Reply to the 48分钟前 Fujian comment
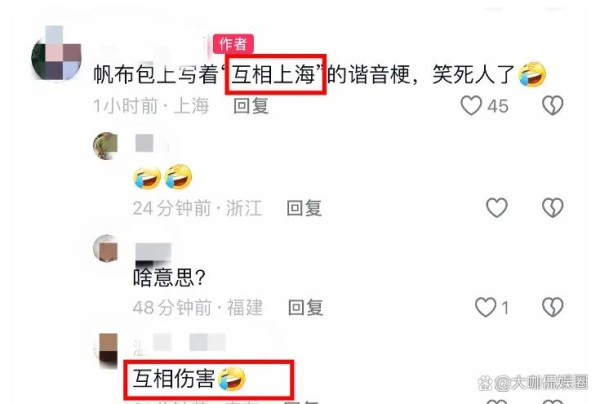 pos(305,308)
